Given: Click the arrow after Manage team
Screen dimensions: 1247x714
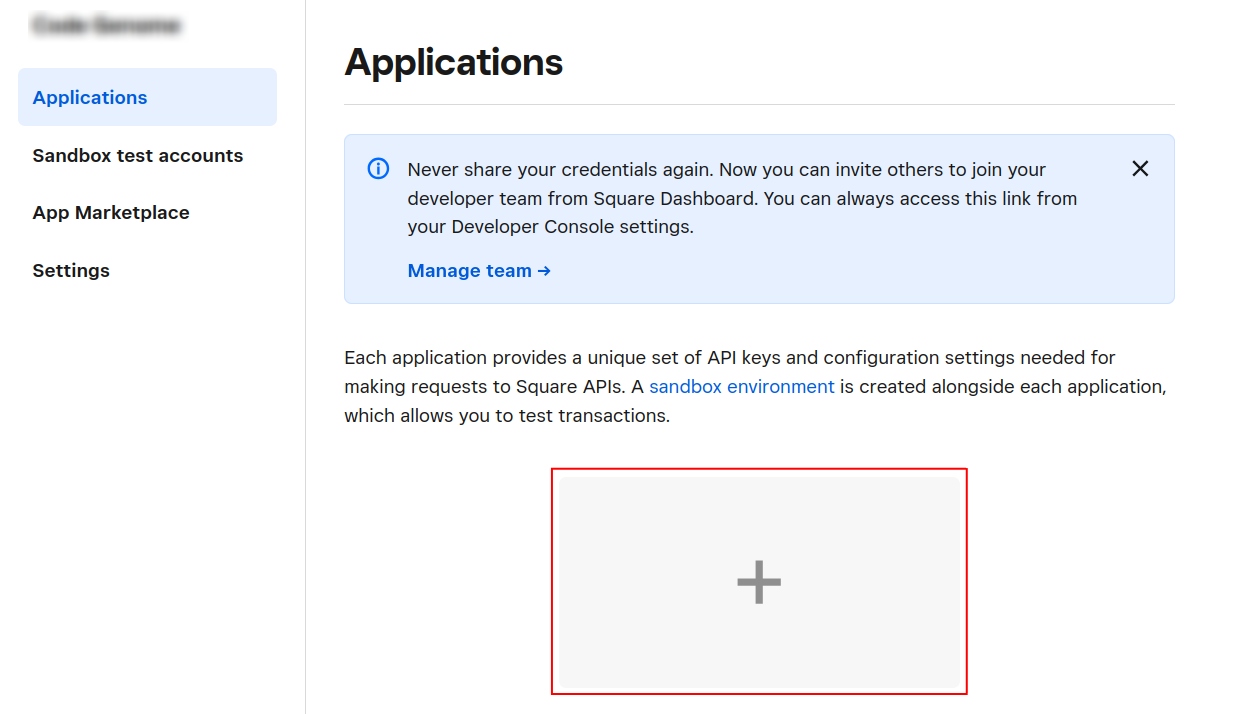Looking at the screenshot, I should click(544, 271).
